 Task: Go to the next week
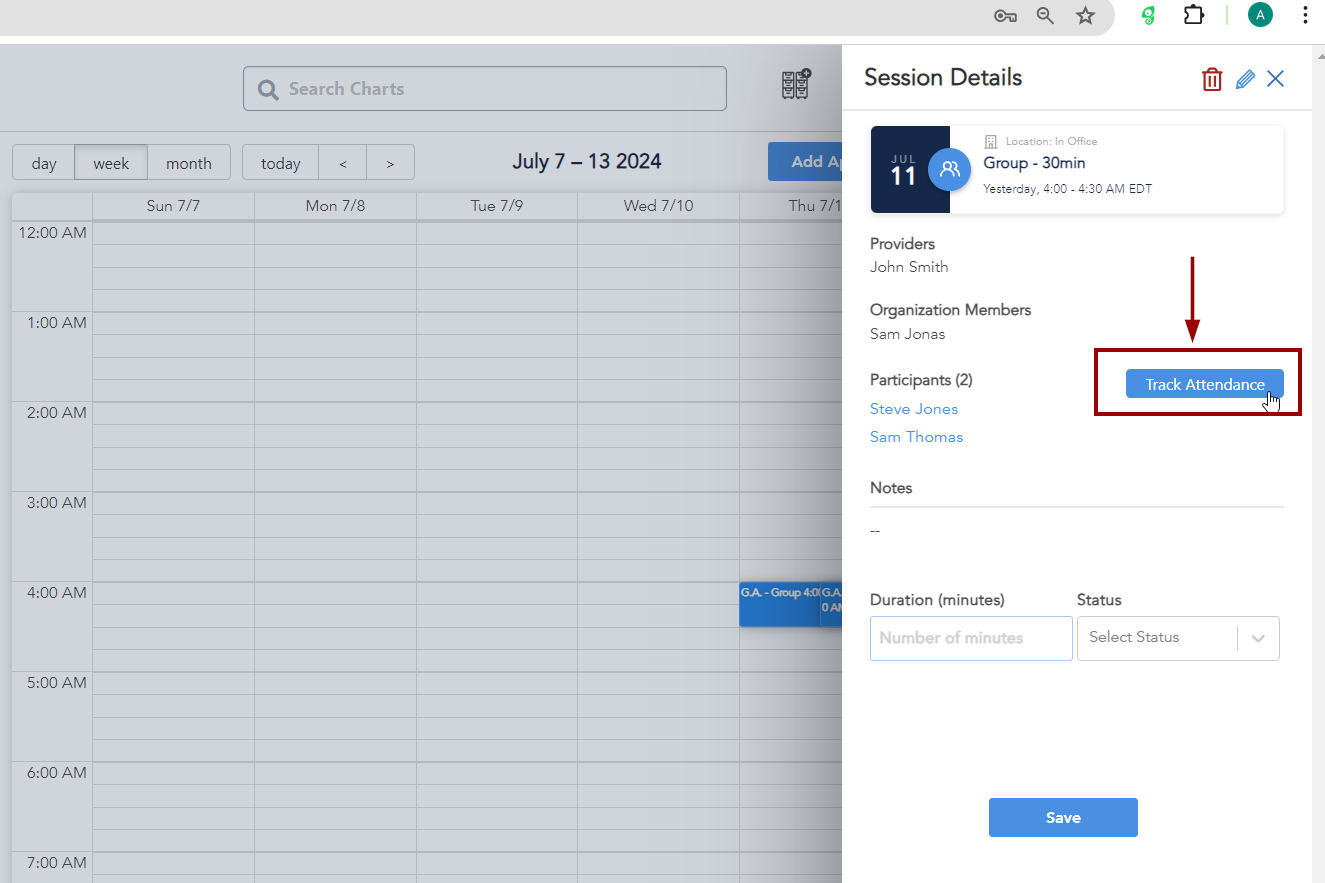tap(390, 163)
